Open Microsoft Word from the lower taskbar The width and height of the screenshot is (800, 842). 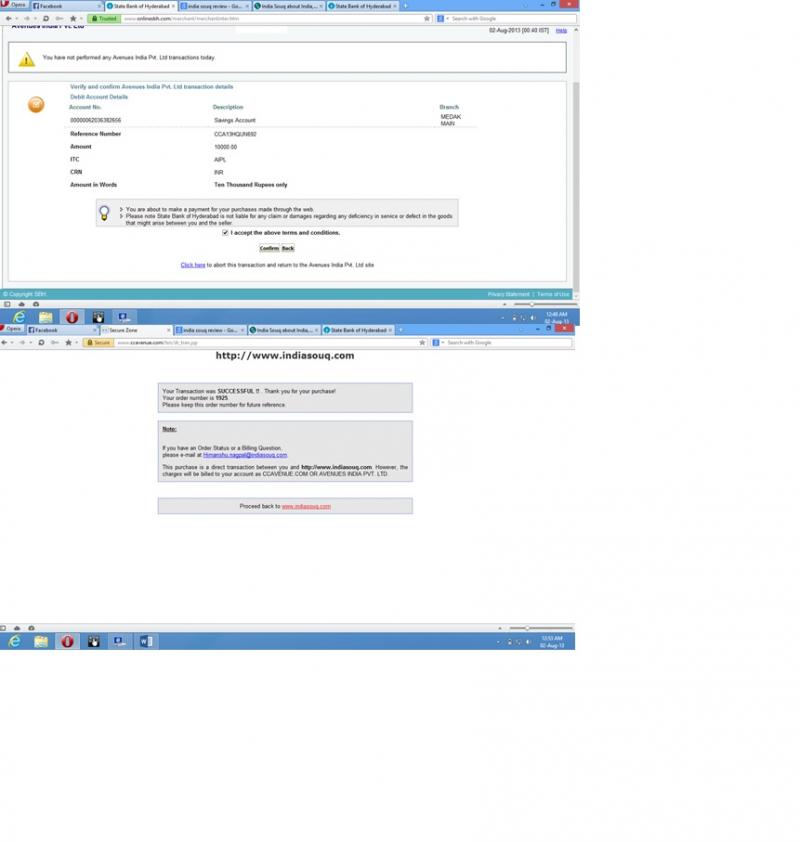coord(146,642)
